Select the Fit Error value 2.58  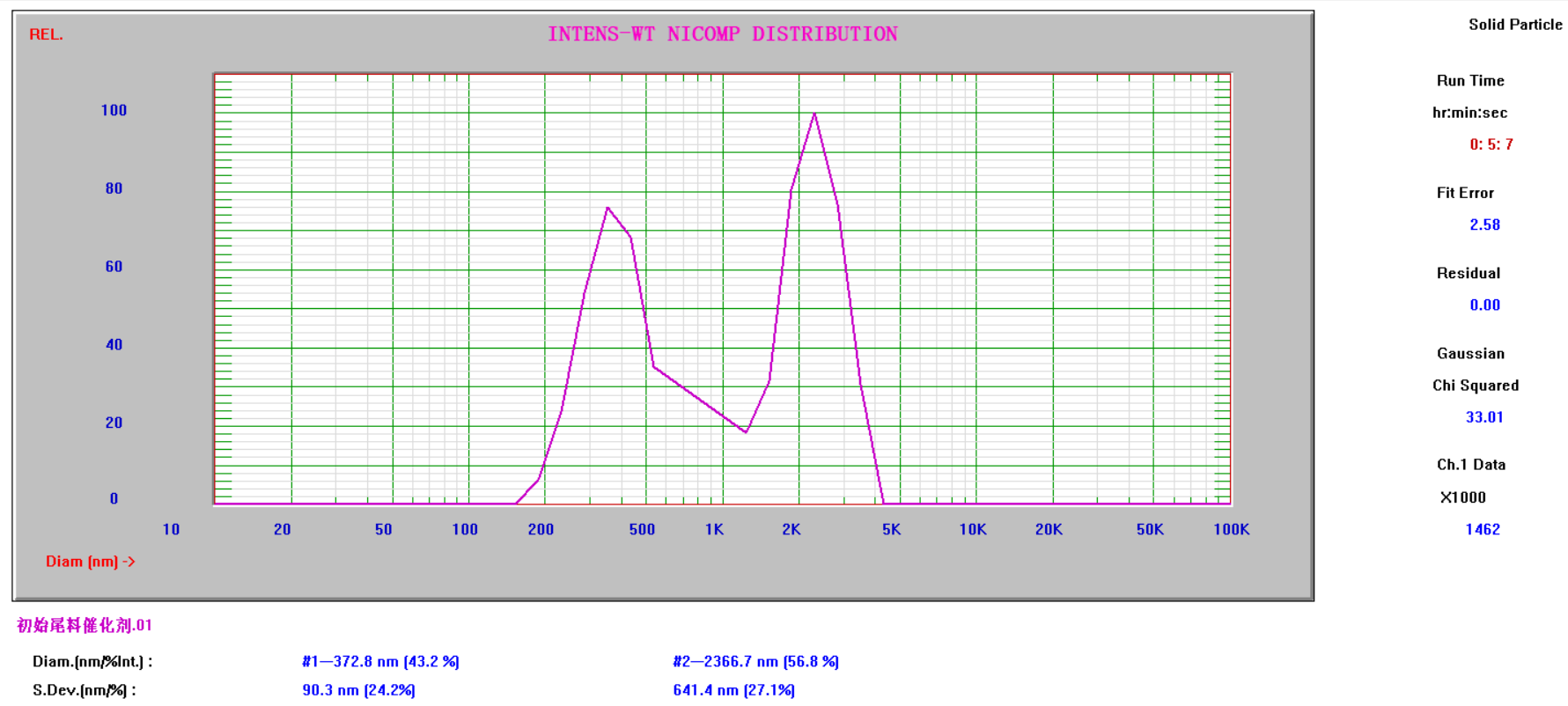pos(1484,224)
